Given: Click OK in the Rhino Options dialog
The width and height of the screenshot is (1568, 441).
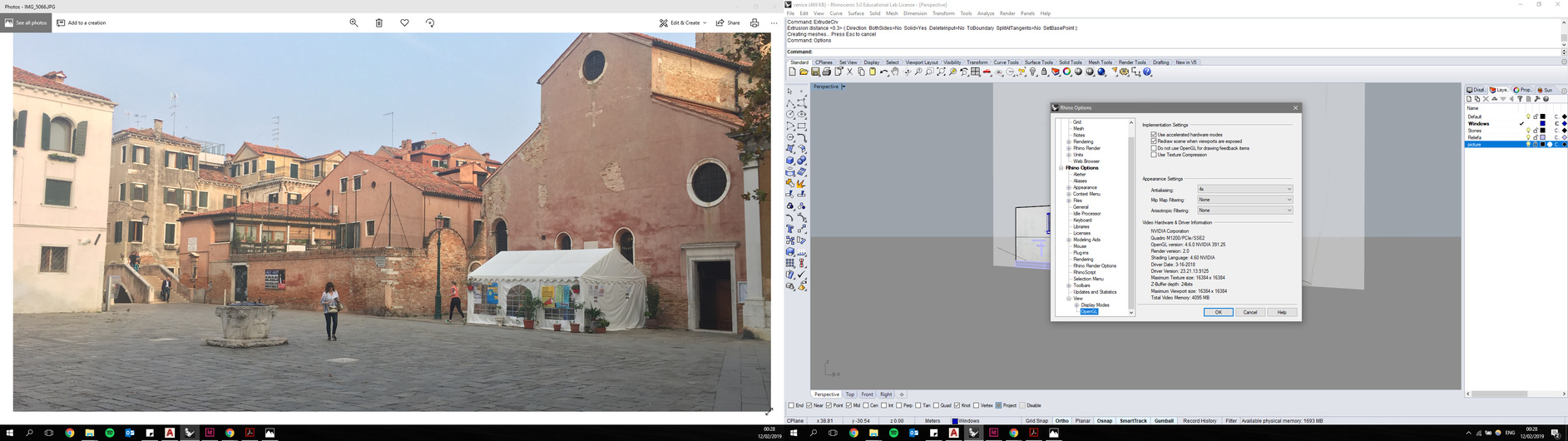Looking at the screenshot, I should tap(1218, 312).
